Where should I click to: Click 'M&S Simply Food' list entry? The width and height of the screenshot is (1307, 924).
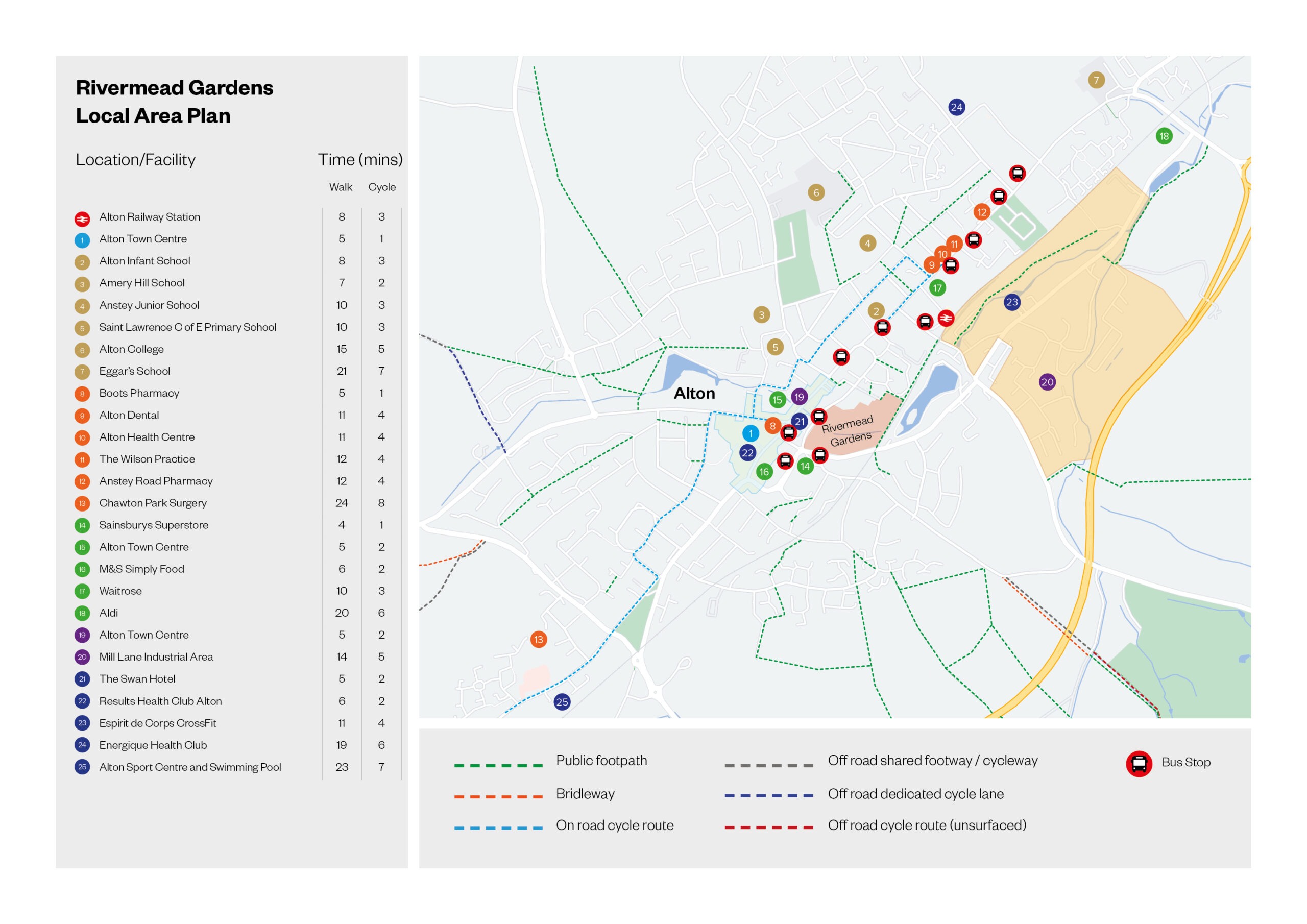point(142,569)
